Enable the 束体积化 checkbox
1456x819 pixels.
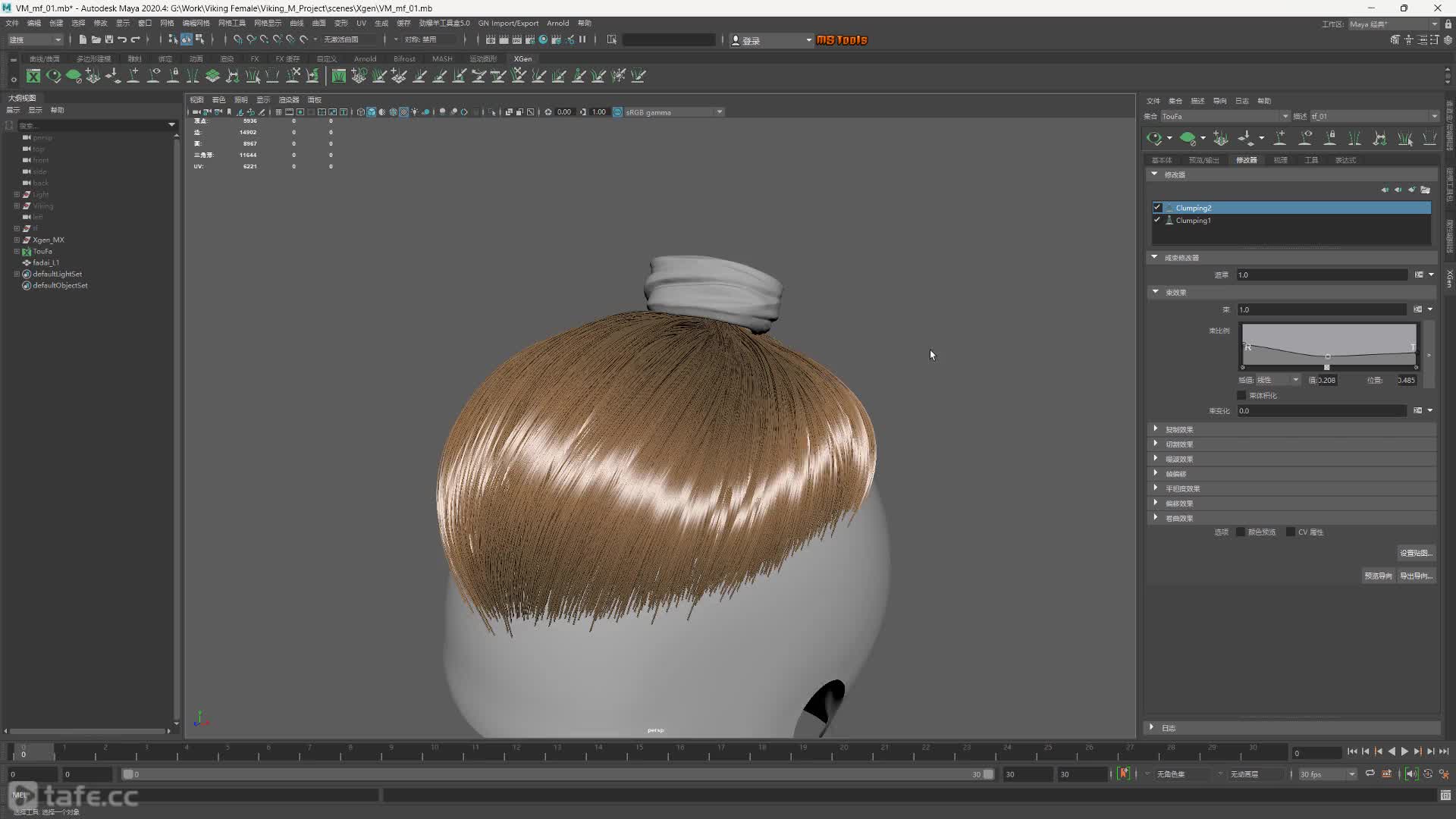[x=1241, y=395]
